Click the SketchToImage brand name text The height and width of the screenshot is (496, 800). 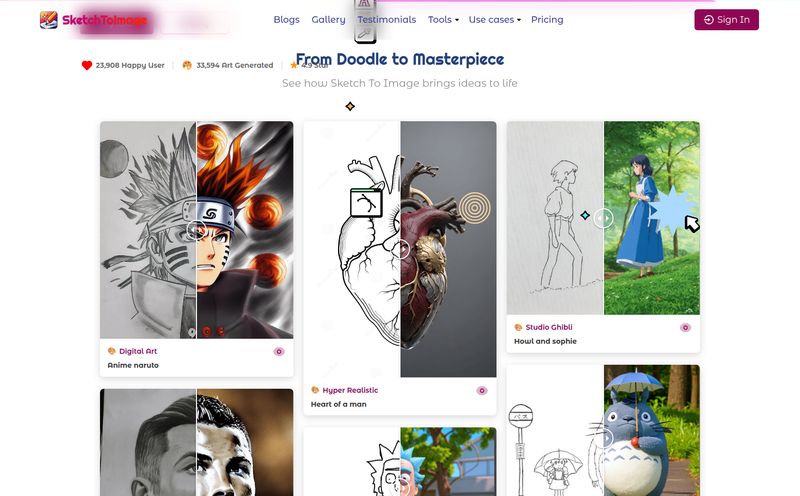pyautogui.click(x=105, y=20)
